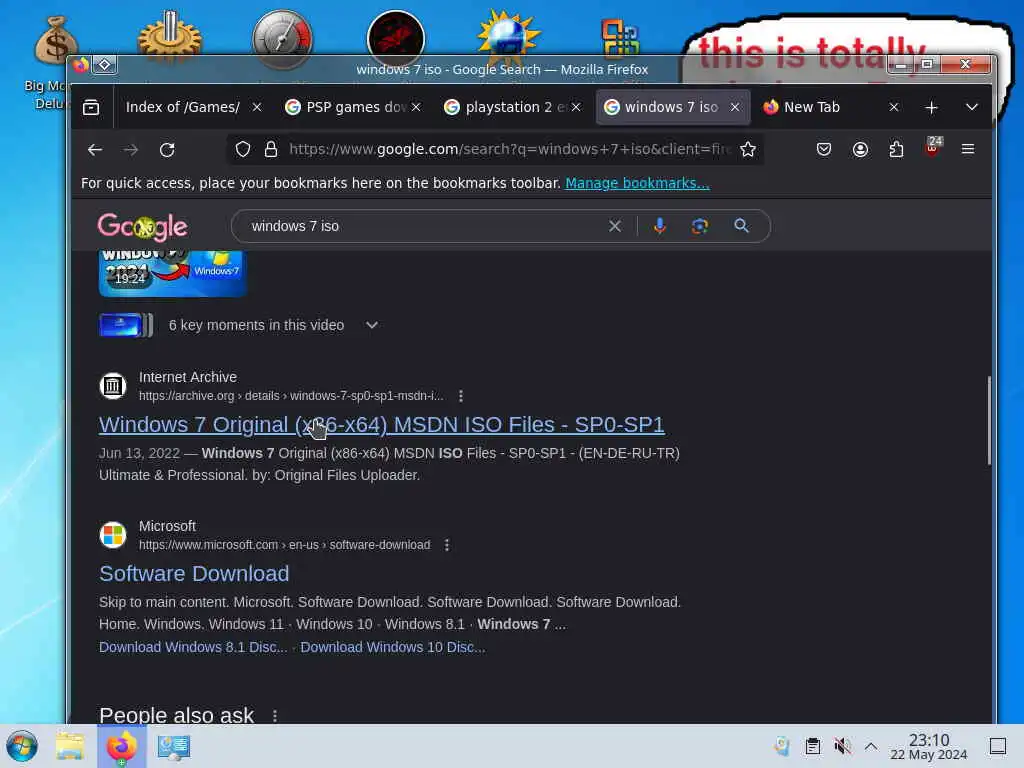The image size is (1024, 768).
Task: Open the taskbar clock showing 23:10
Action: [929, 746]
